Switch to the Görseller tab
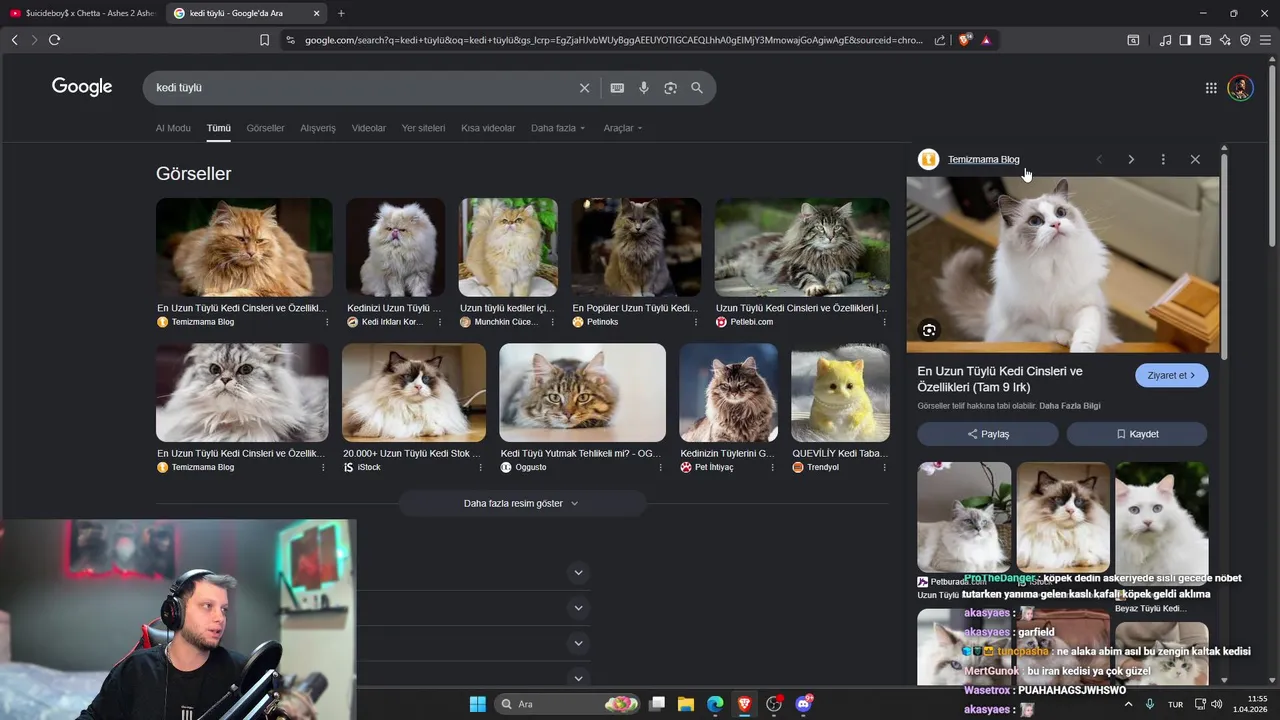The image size is (1280, 720). [x=265, y=128]
